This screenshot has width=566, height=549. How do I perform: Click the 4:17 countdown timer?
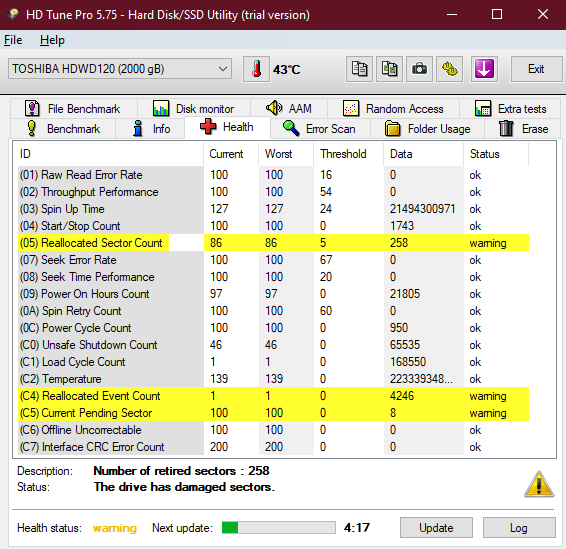coord(357,528)
